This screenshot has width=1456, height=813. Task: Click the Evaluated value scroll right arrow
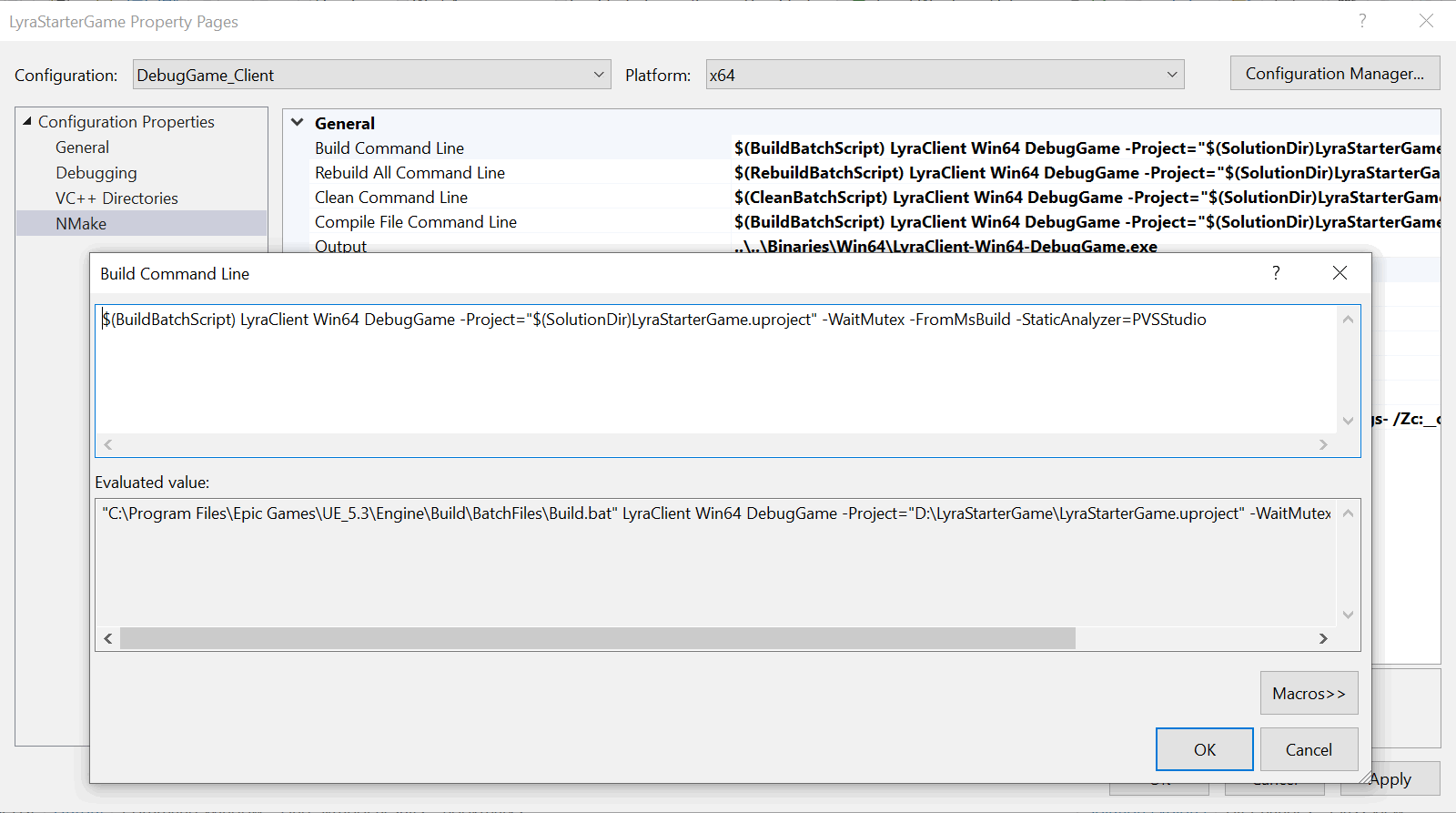pyautogui.click(x=1323, y=638)
